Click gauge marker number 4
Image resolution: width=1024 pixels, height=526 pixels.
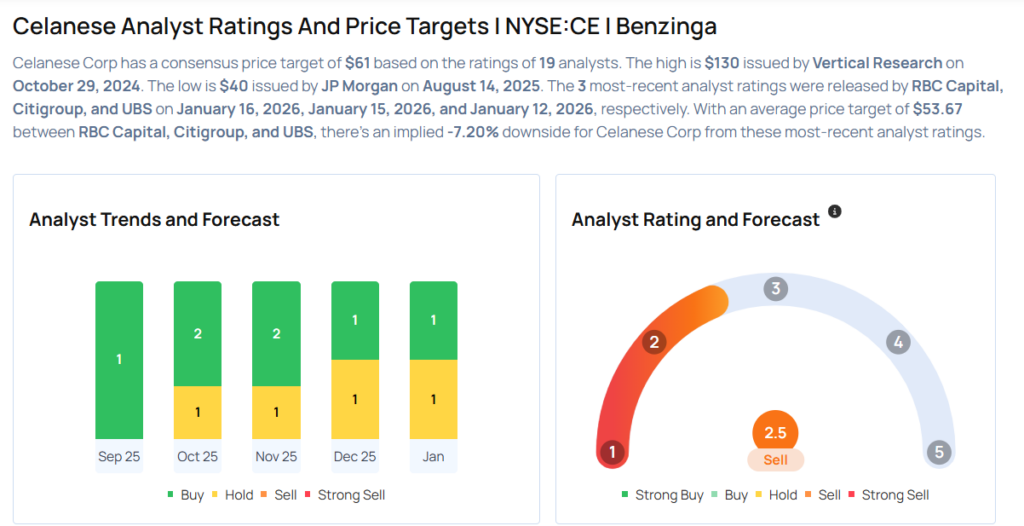pos(898,343)
